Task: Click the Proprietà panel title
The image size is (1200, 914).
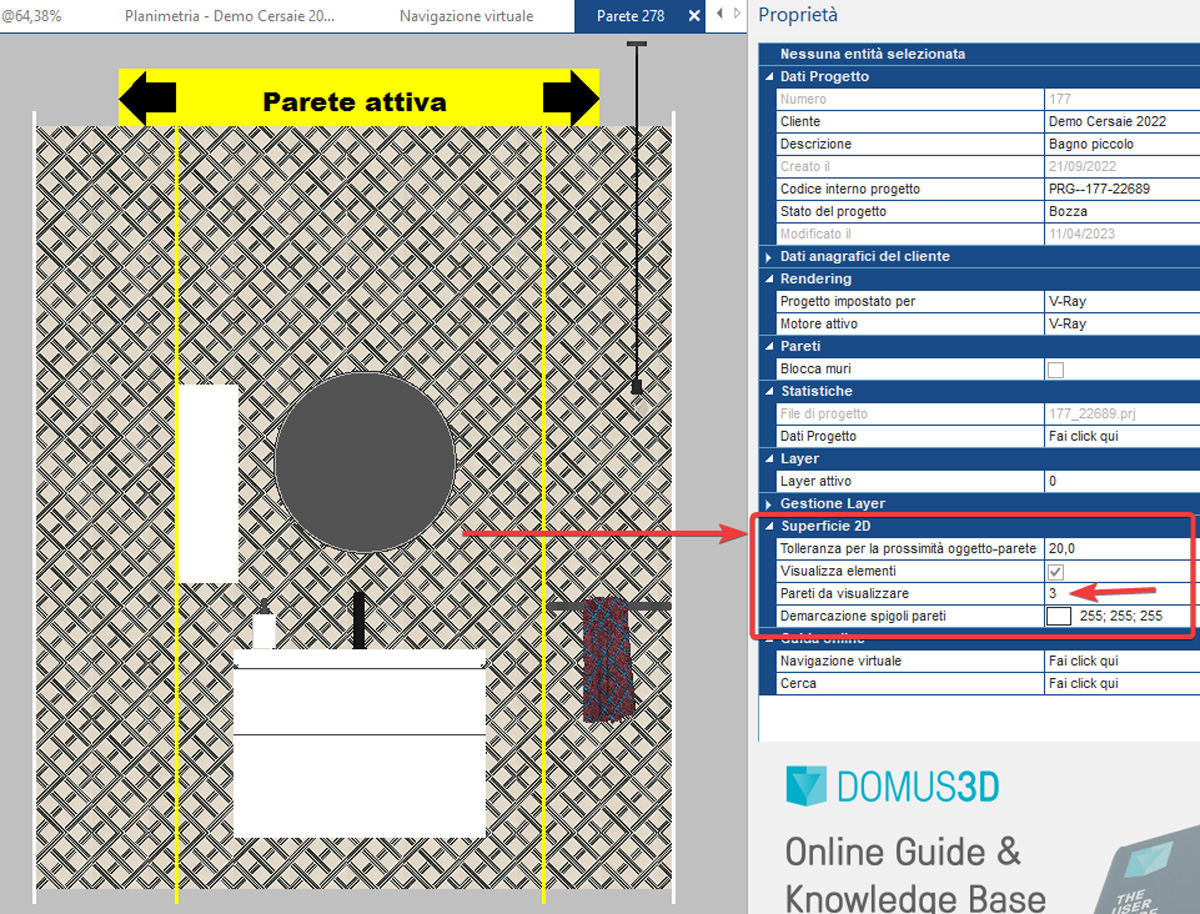Action: tap(798, 15)
